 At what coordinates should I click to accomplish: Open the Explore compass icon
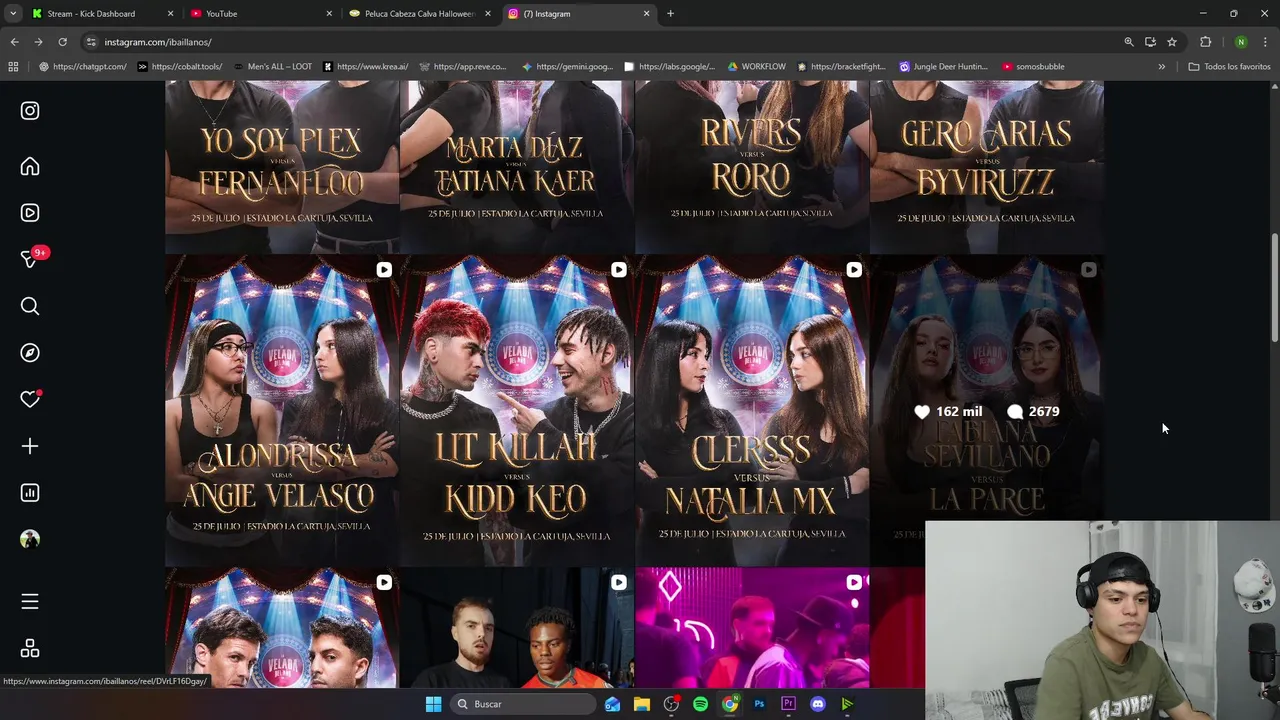[x=30, y=353]
